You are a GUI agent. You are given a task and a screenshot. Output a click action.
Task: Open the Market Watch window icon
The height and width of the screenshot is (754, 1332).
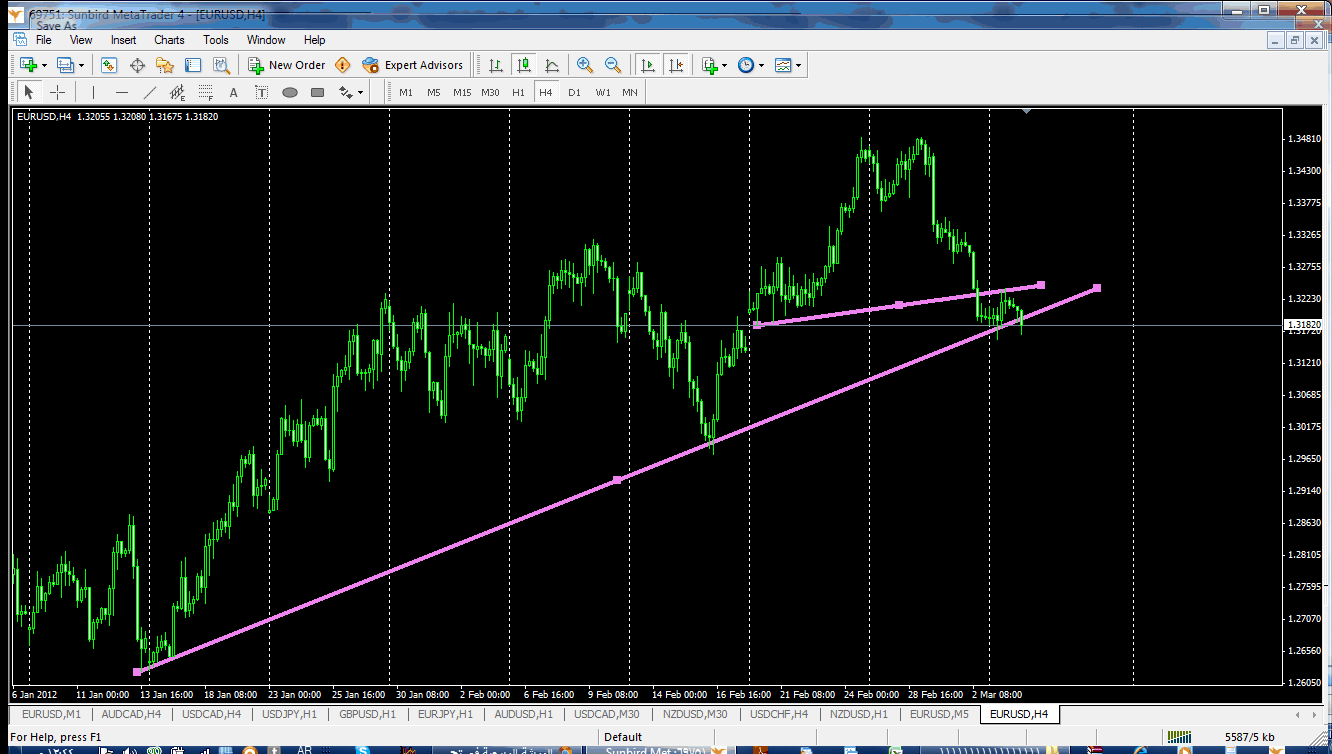(x=109, y=65)
